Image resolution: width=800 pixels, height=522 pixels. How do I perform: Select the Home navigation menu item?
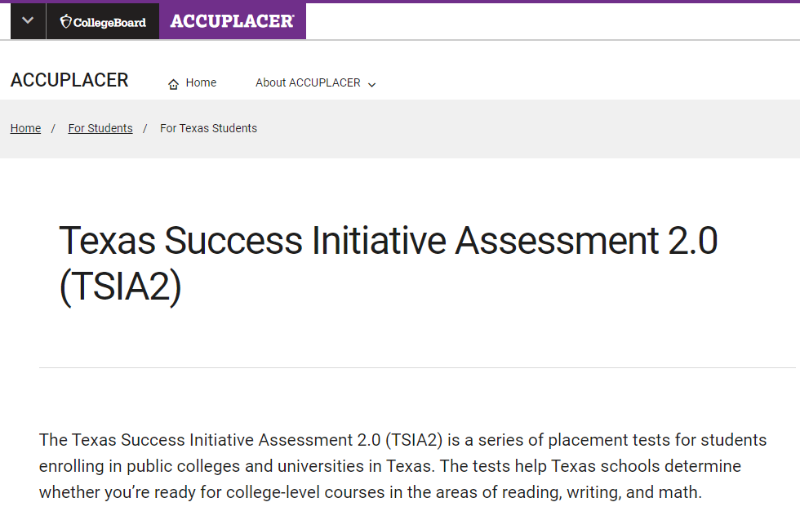pos(201,83)
